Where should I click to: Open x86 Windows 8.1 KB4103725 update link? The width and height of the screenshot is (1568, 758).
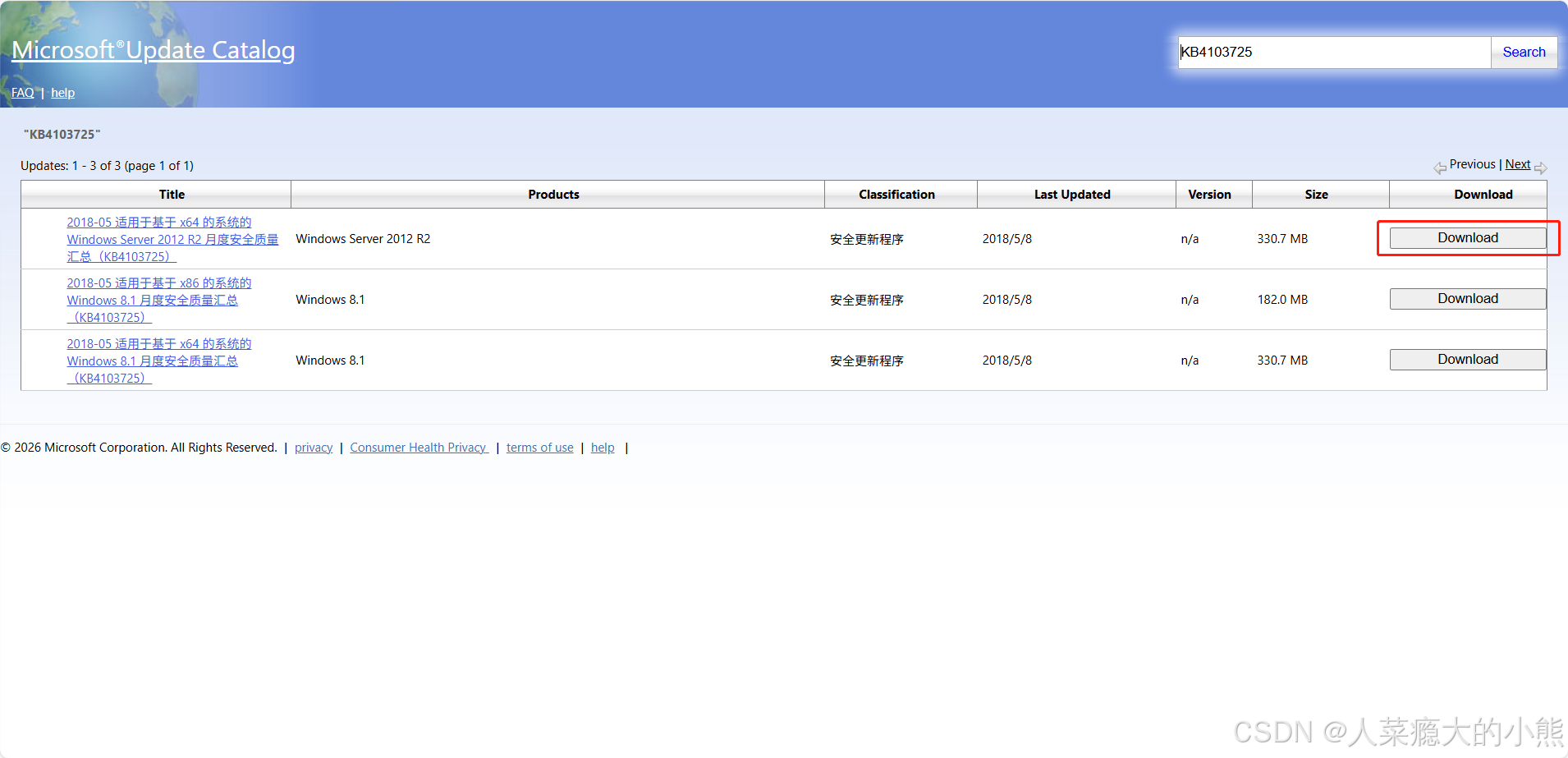tap(159, 300)
